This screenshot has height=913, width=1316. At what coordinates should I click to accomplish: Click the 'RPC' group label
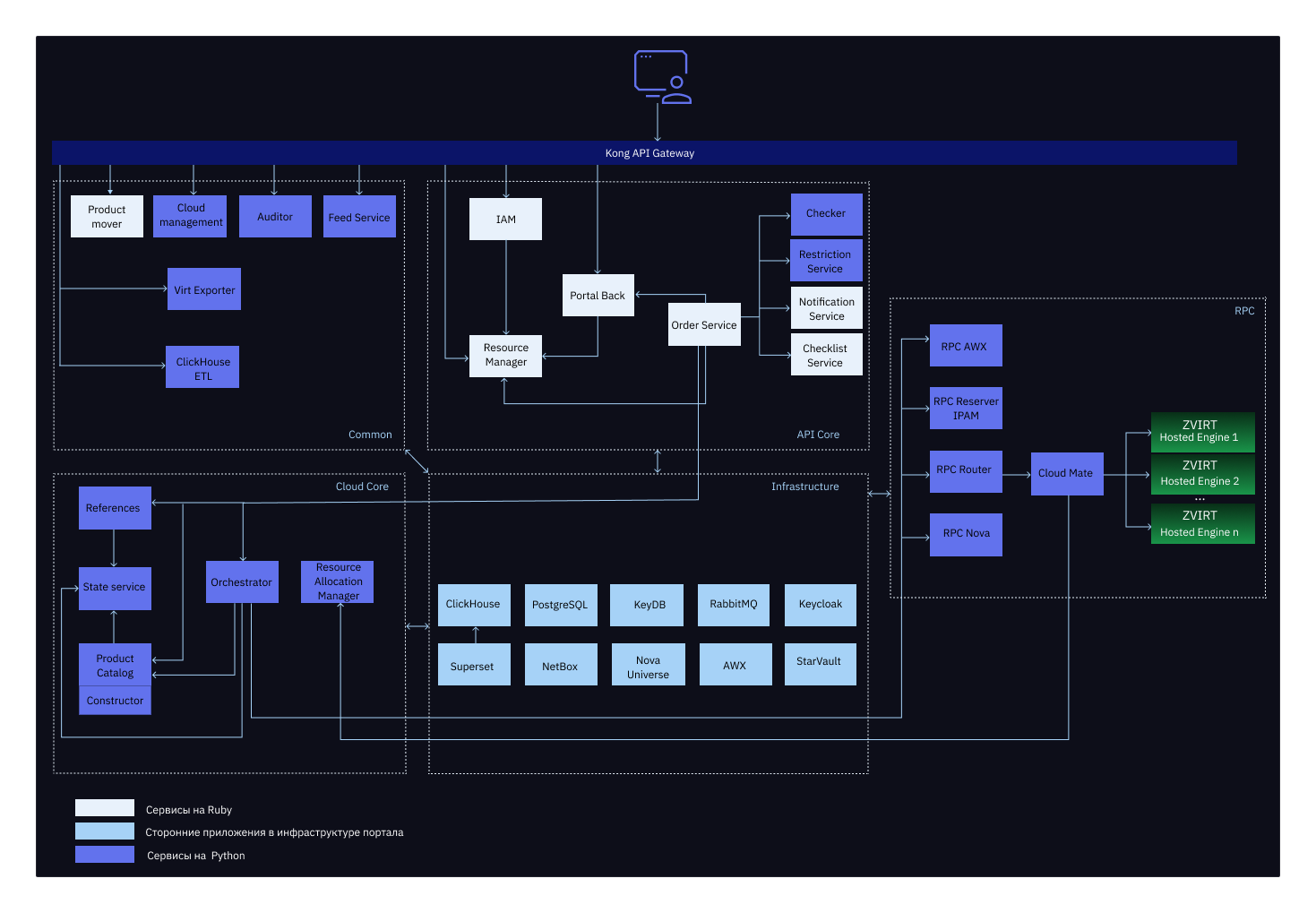tap(1244, 311)
